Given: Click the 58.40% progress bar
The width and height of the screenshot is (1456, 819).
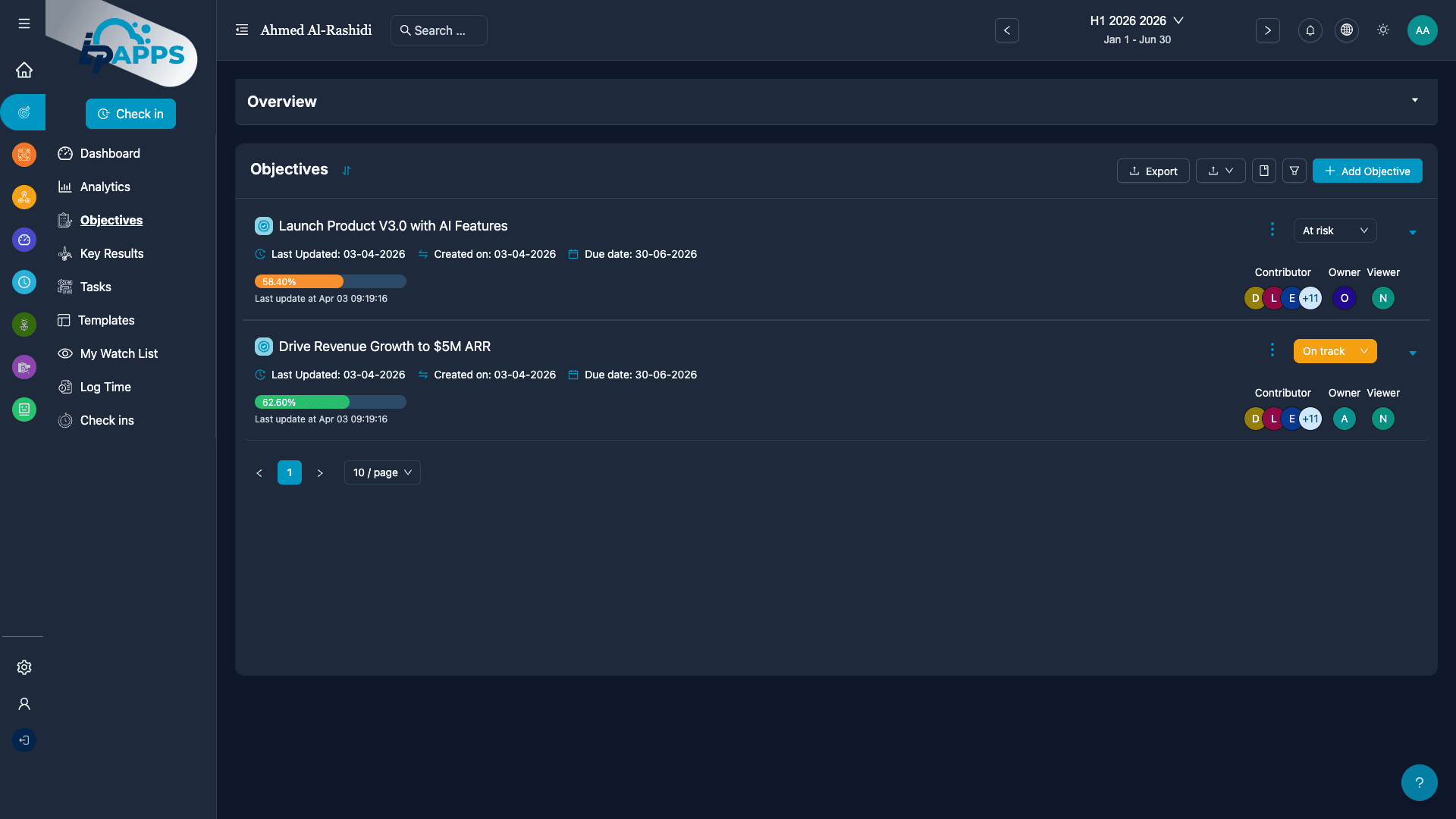Looking at the screenshot, I should click(x=330, y=281).
